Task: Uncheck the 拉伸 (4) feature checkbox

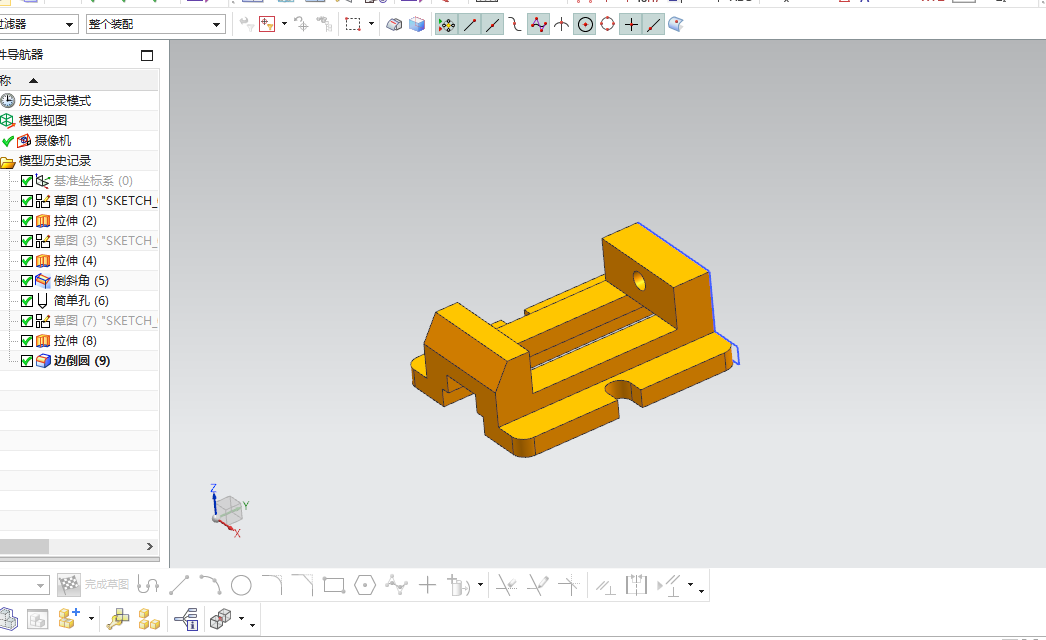Action: click(x=27, y=261)
